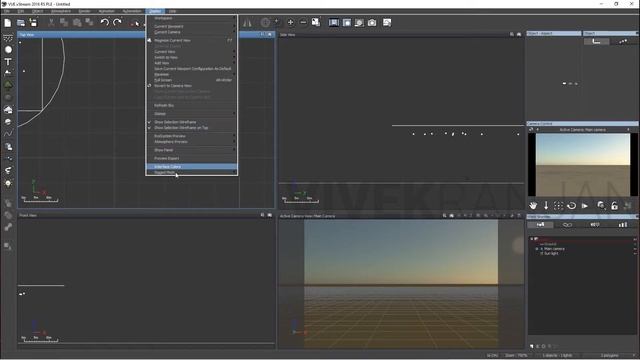The height and width of the screenshot is (360, 640).
Task: Expand the Atmosphere Preview submenu
Action: pyautogui.click(x=191, y=142)
